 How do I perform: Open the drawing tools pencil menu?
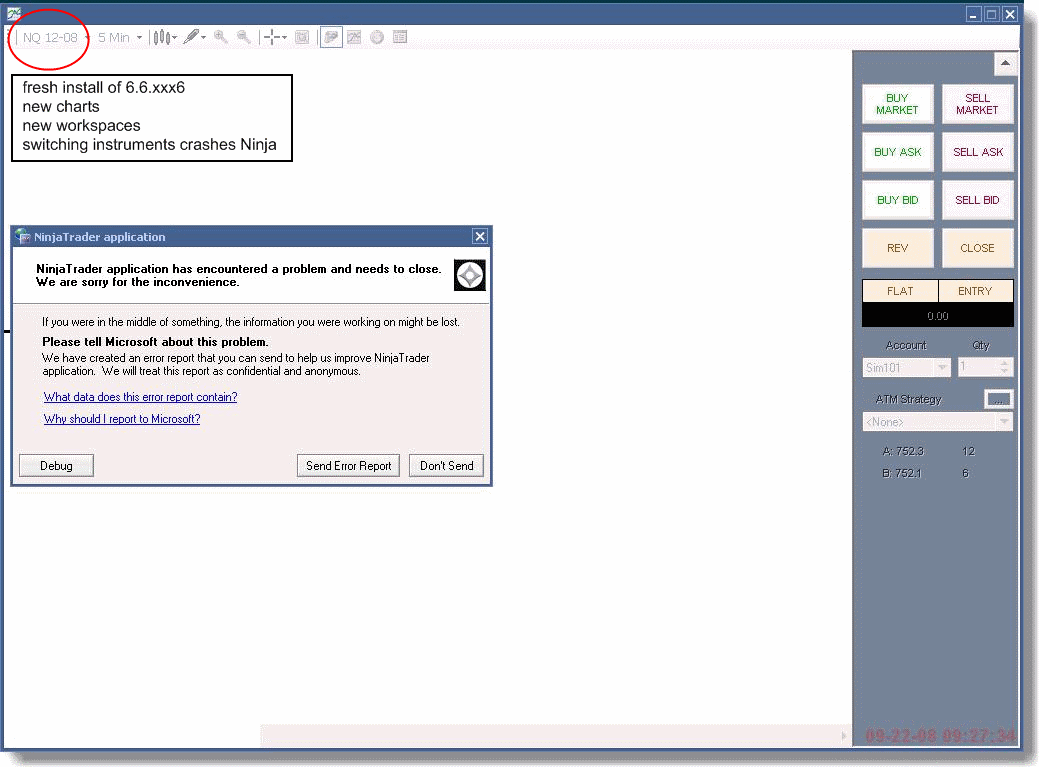pyautogui.click(x=194, y=37)
